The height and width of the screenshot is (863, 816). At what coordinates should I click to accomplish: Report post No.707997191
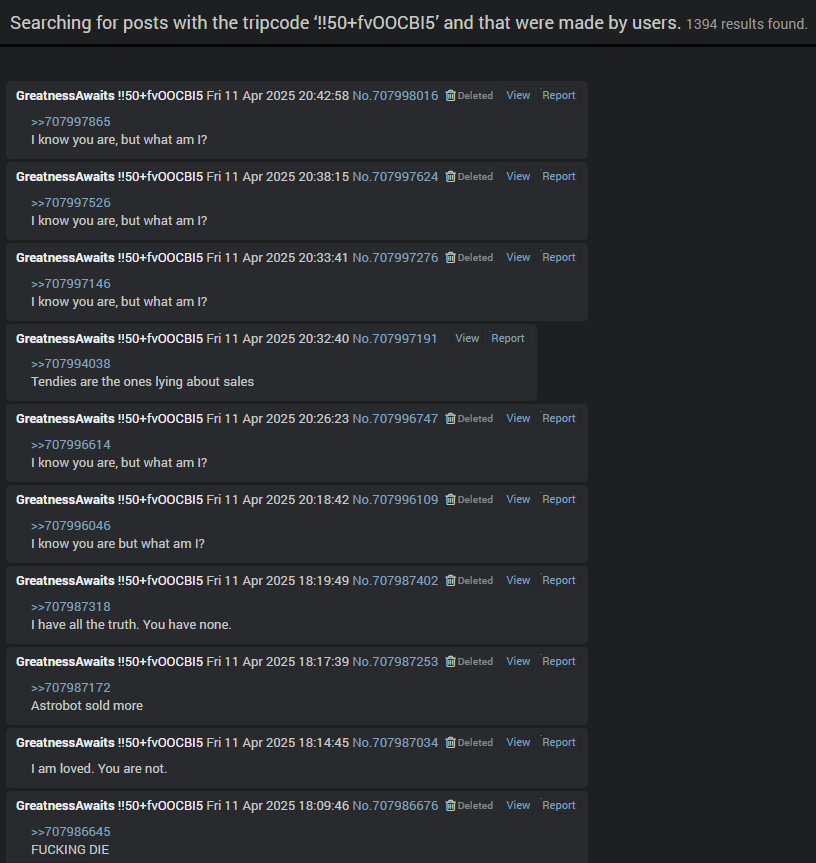tap(507, 338)
